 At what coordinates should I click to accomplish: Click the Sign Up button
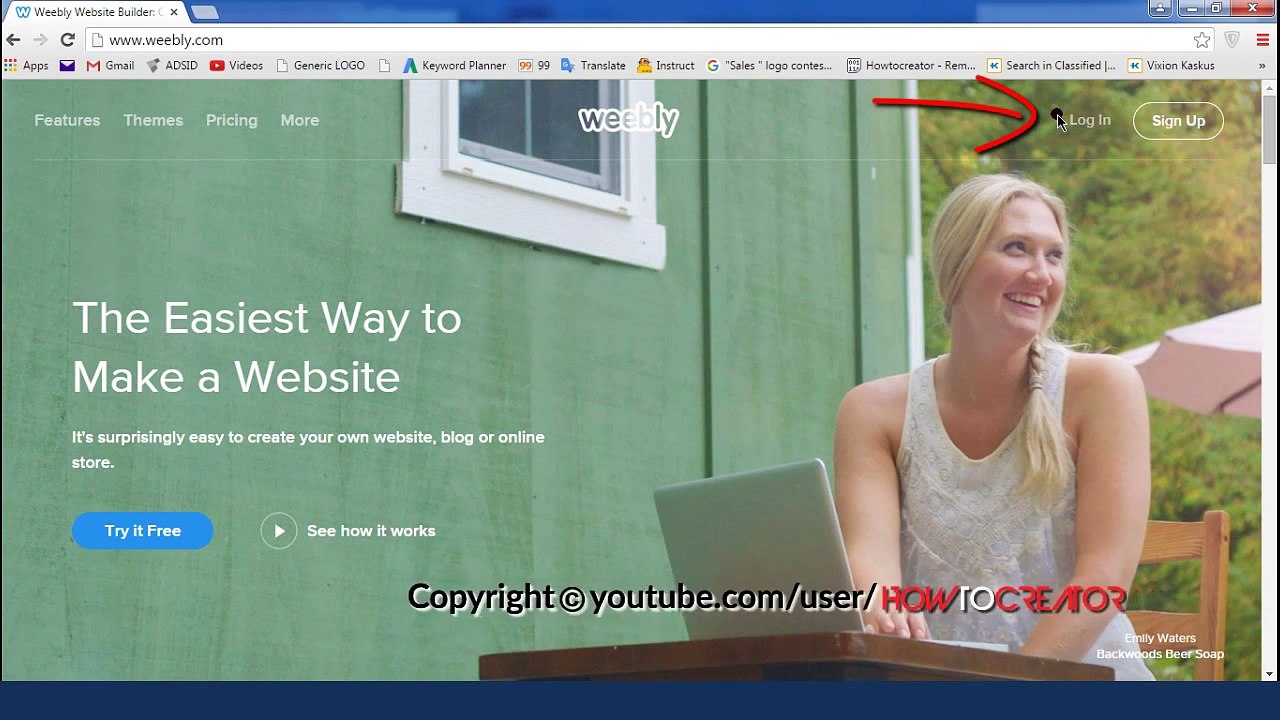coord(1178,120)
